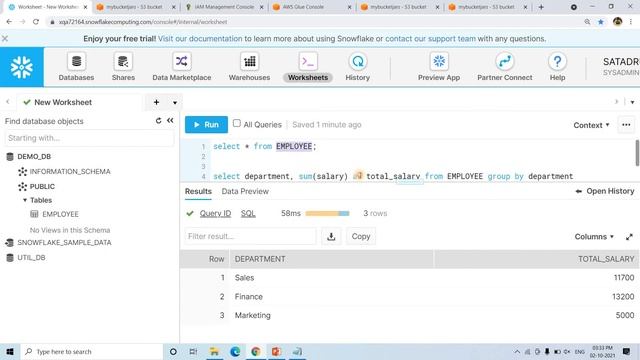This screenshot has width=640, height=360.
Task: Click the Windows taskbar search box
Action: (x=91, y=351)
